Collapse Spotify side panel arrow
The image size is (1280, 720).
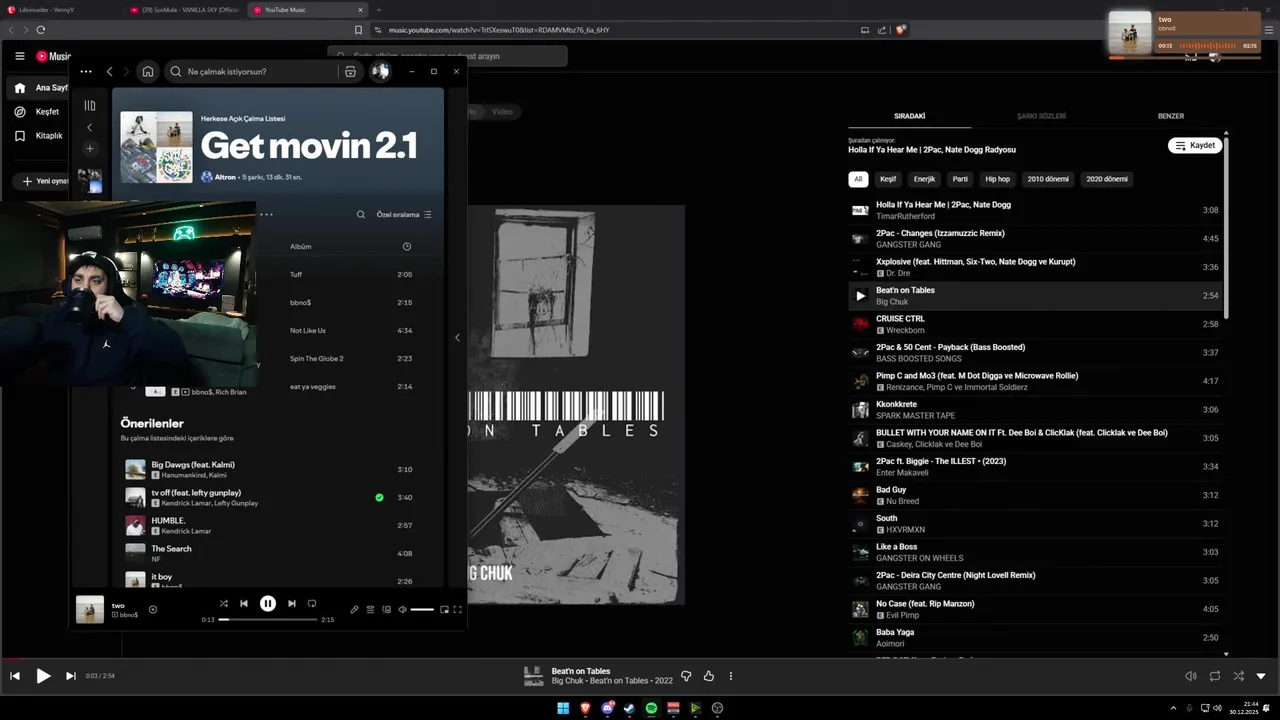pos(457,337)
